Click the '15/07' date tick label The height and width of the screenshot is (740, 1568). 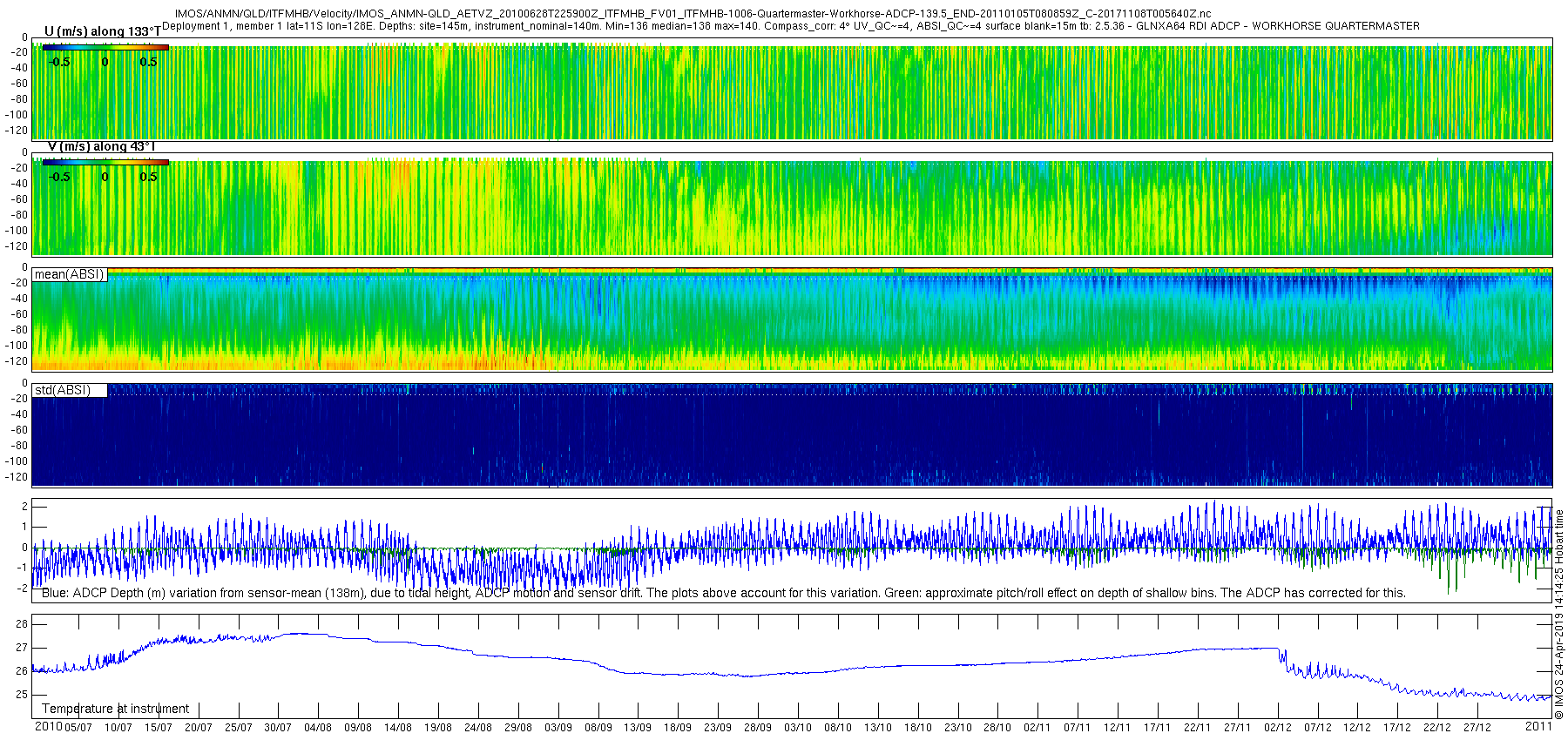(x=159, y=728)
